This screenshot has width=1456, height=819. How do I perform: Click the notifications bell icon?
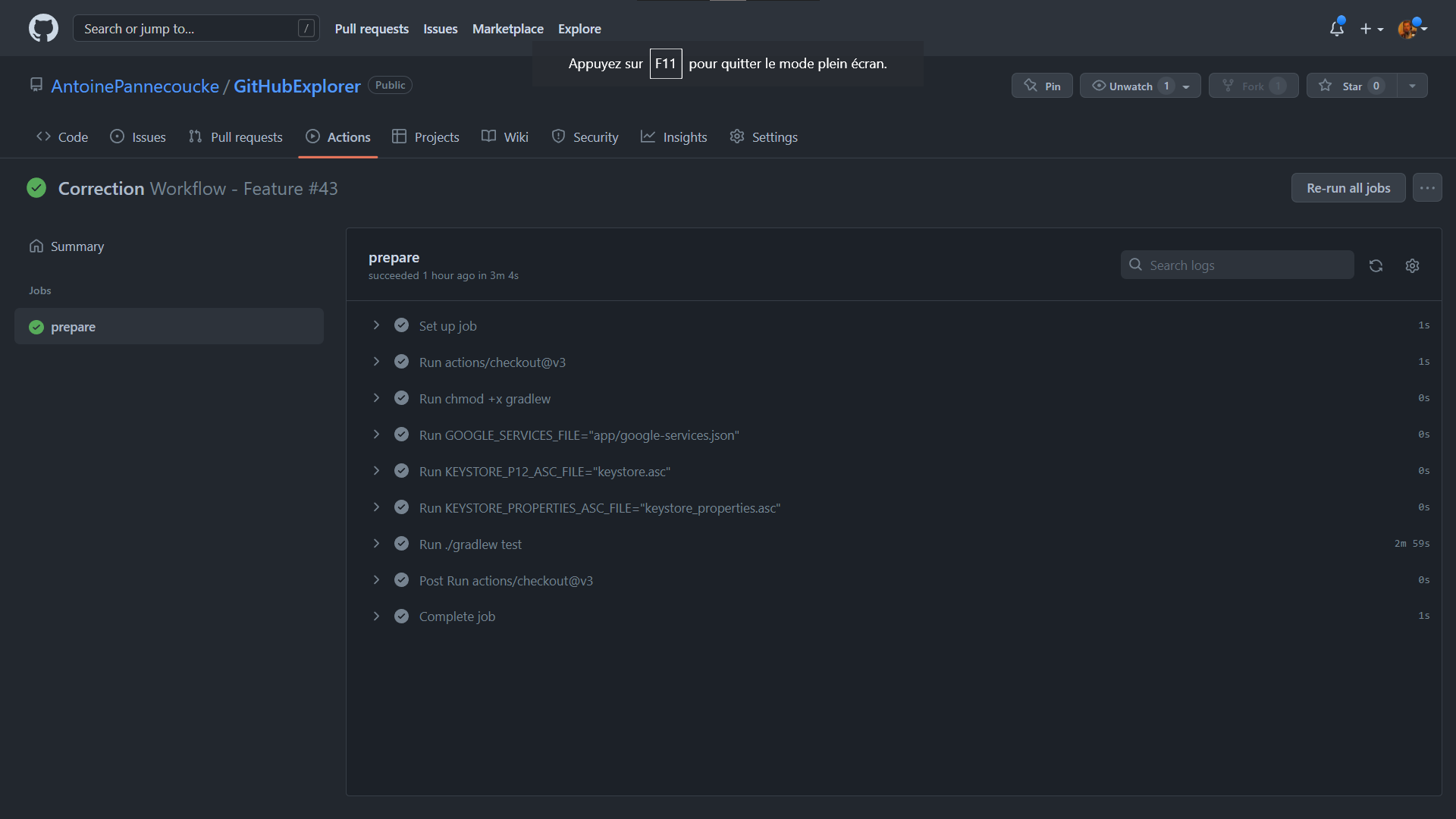coord(1336,28)
